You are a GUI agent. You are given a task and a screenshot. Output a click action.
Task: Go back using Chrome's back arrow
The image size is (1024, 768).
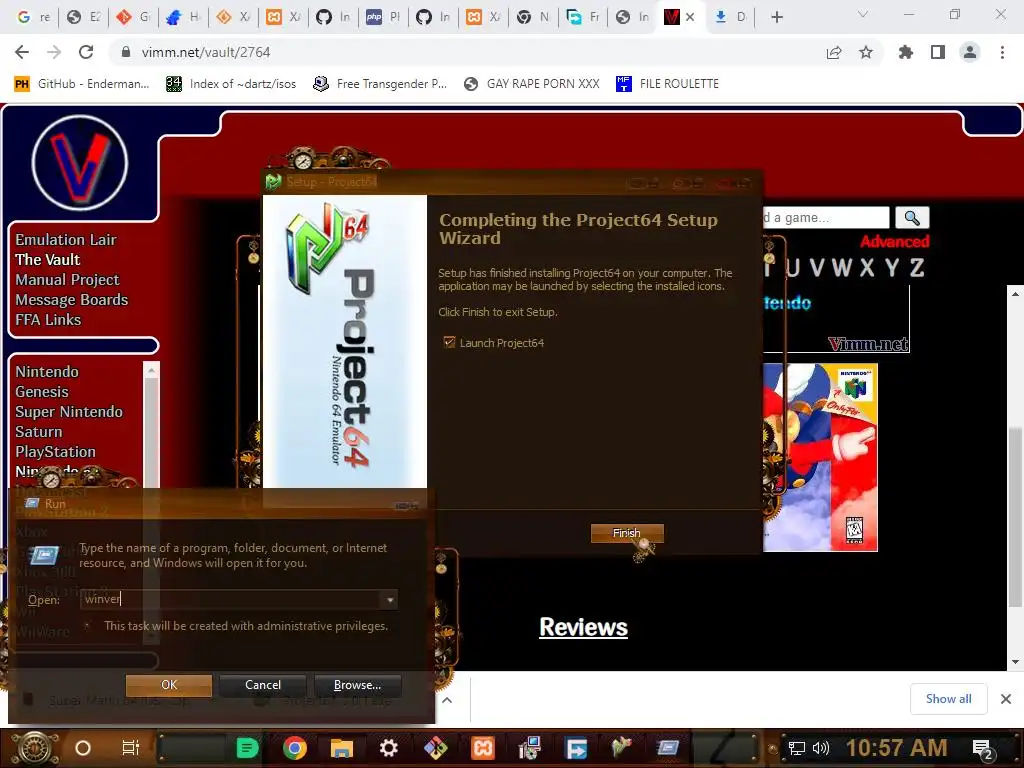(x=22, y=52)
